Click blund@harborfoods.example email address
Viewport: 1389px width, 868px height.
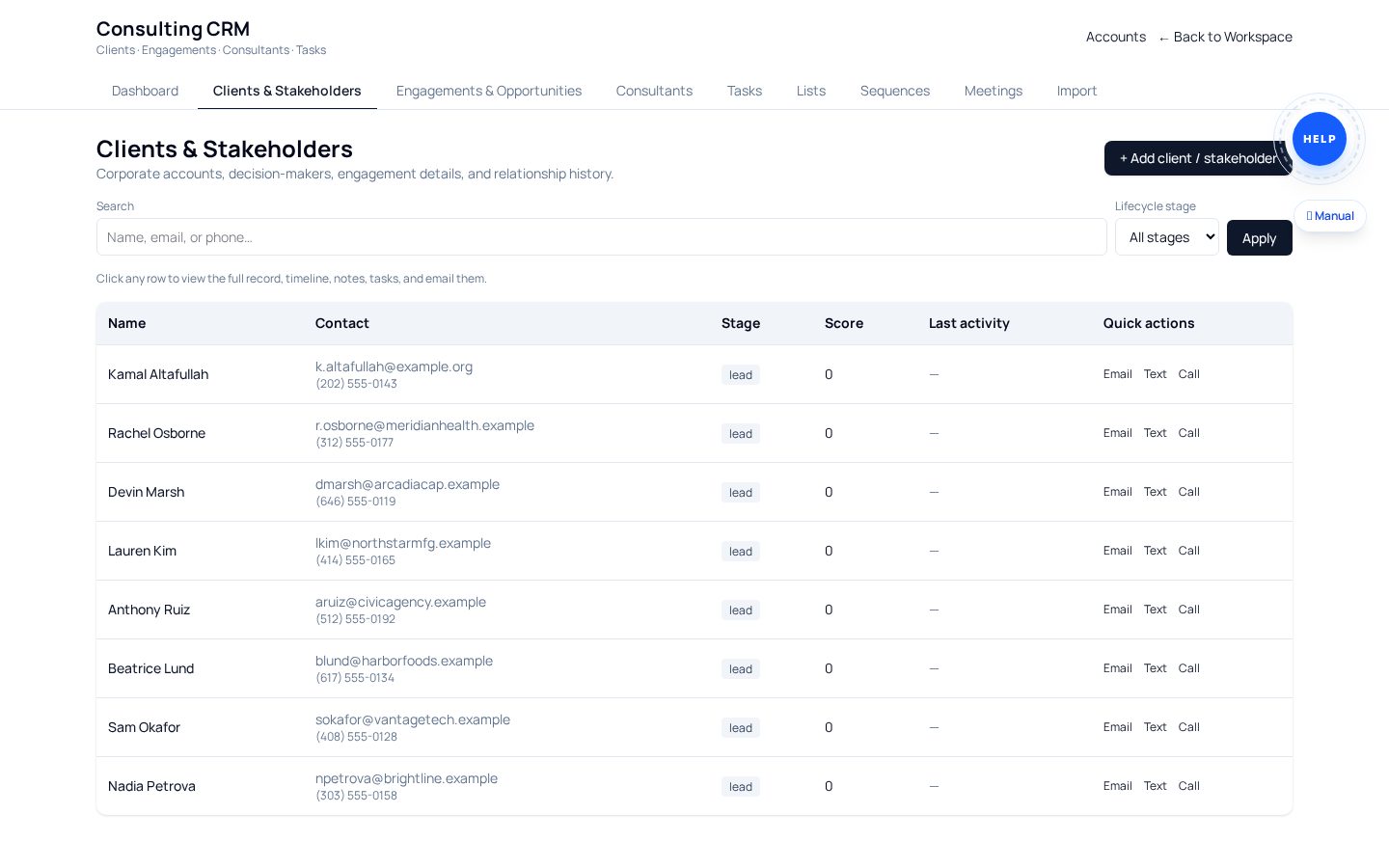[404, 661]
